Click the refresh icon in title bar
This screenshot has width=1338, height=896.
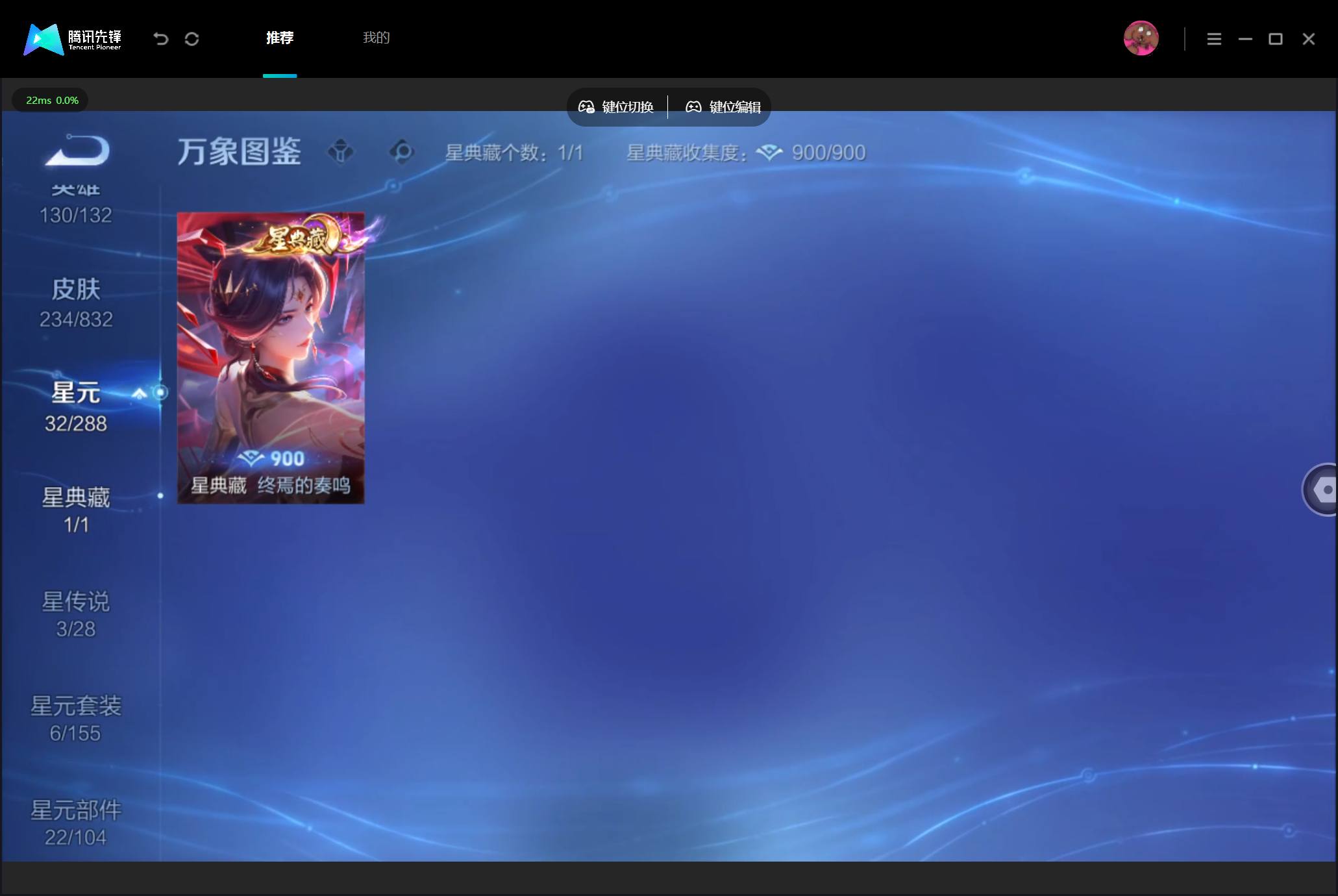click(x=192, y=39)
